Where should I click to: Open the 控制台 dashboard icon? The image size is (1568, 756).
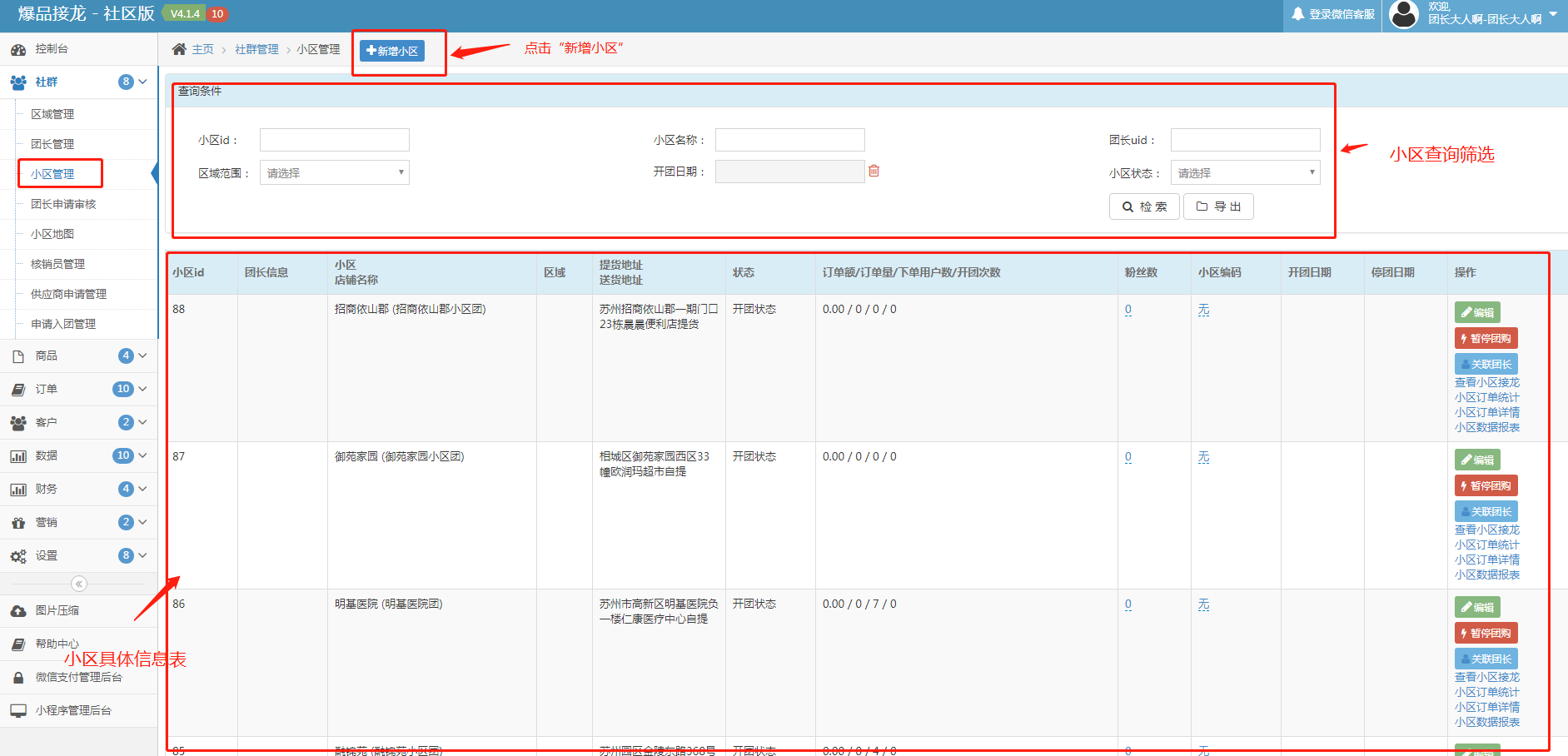pyautogui.click(x=18, y=49)
